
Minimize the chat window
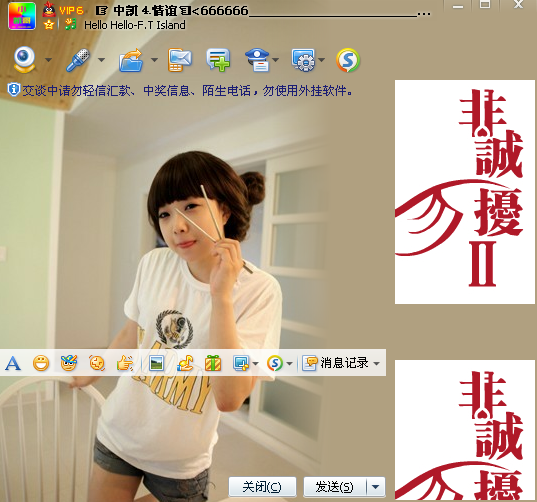[x=458, y=7]
